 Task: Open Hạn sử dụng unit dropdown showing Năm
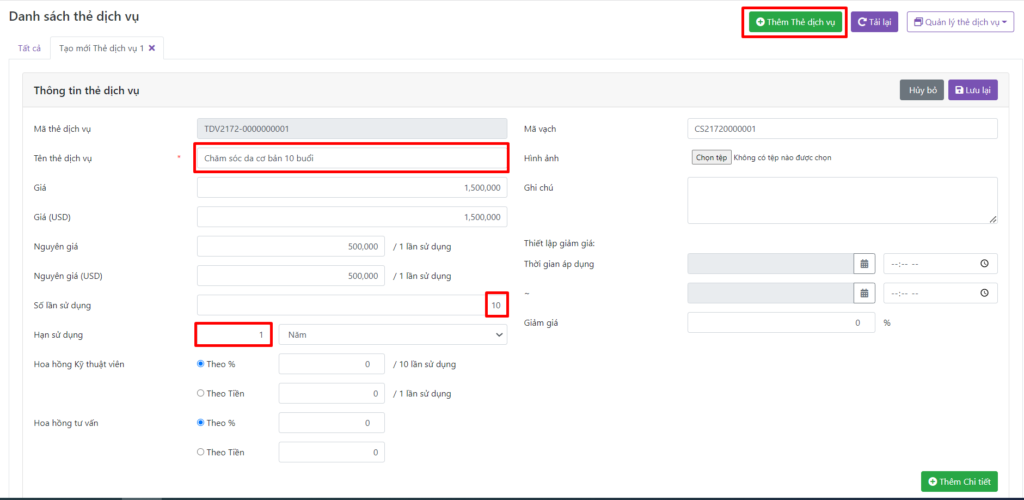click(x=393, y=335)
